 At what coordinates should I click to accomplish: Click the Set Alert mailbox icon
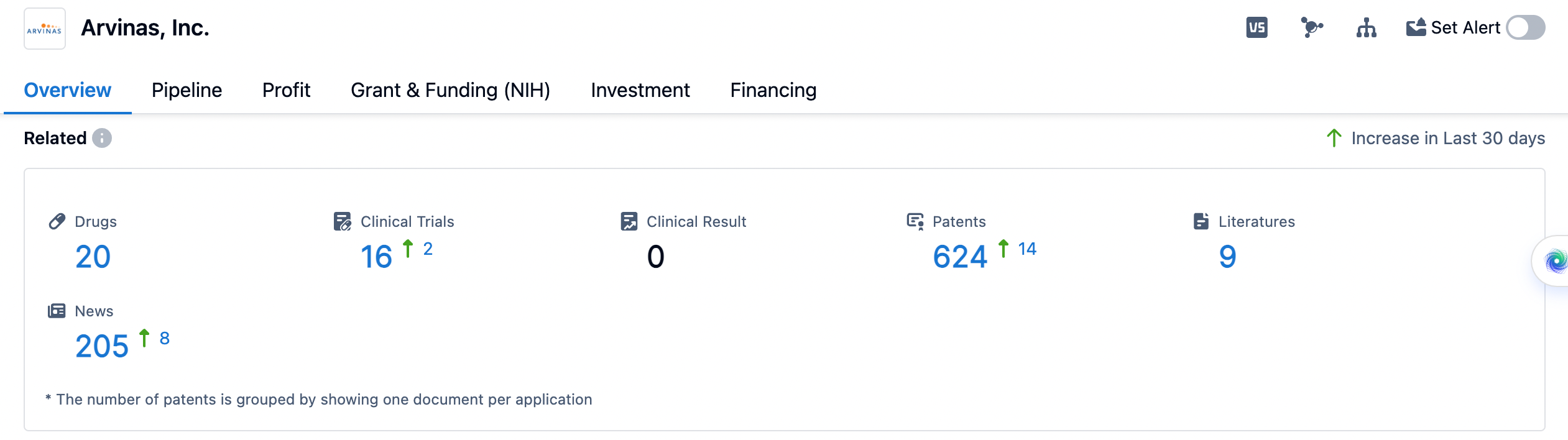click(1416, 28)
